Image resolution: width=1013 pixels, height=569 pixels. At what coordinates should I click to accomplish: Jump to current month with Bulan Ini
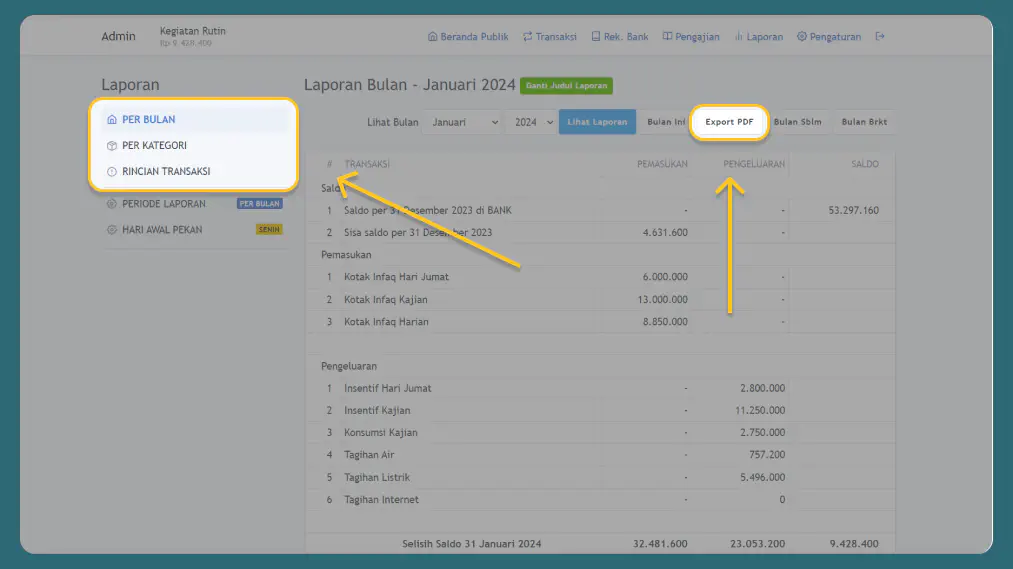[x=664, y=122]
